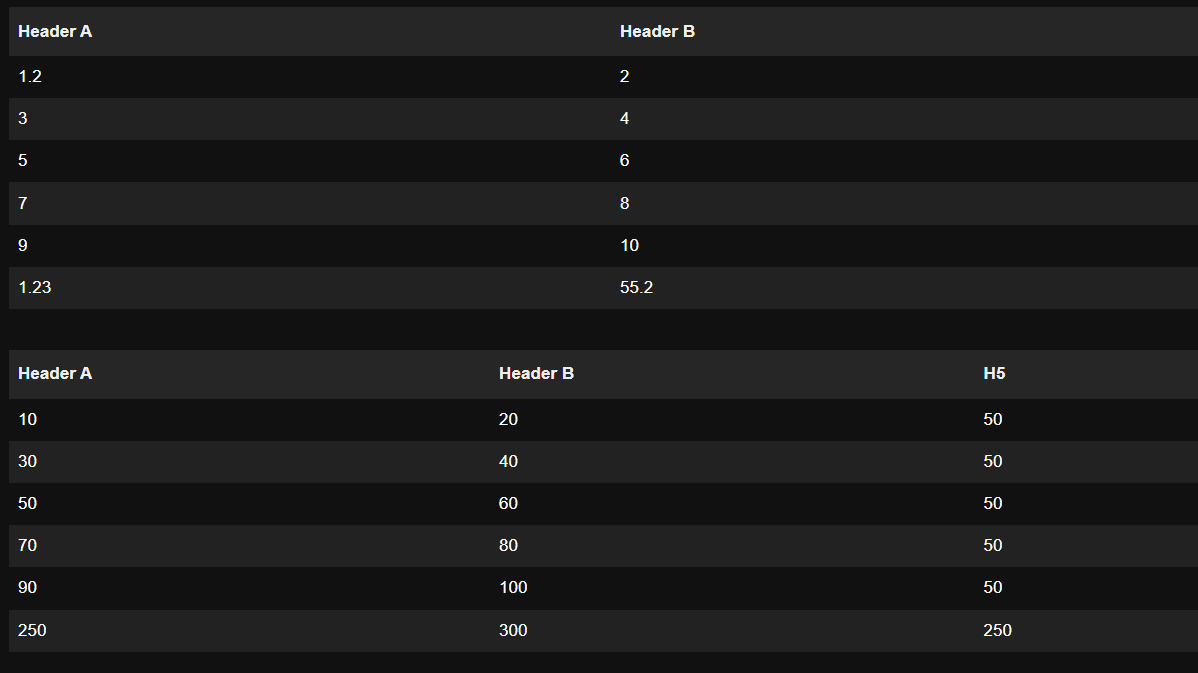1198x673 pixels.
Task: Select the cell containing 90
Action: coord(27,587)
